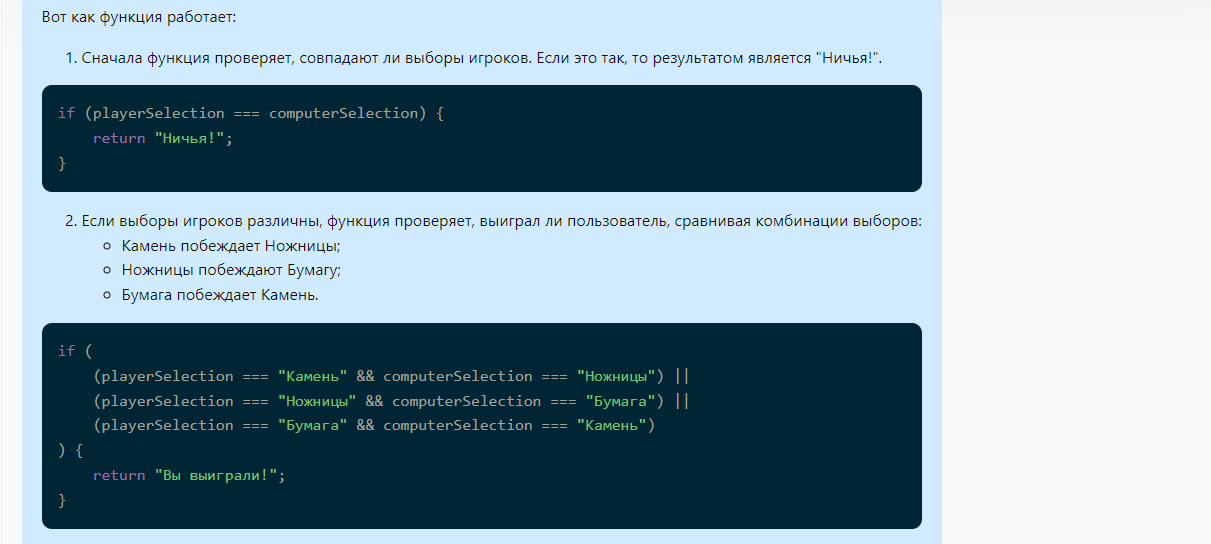Click the closing brace of the first code block

tap(62, 162)
